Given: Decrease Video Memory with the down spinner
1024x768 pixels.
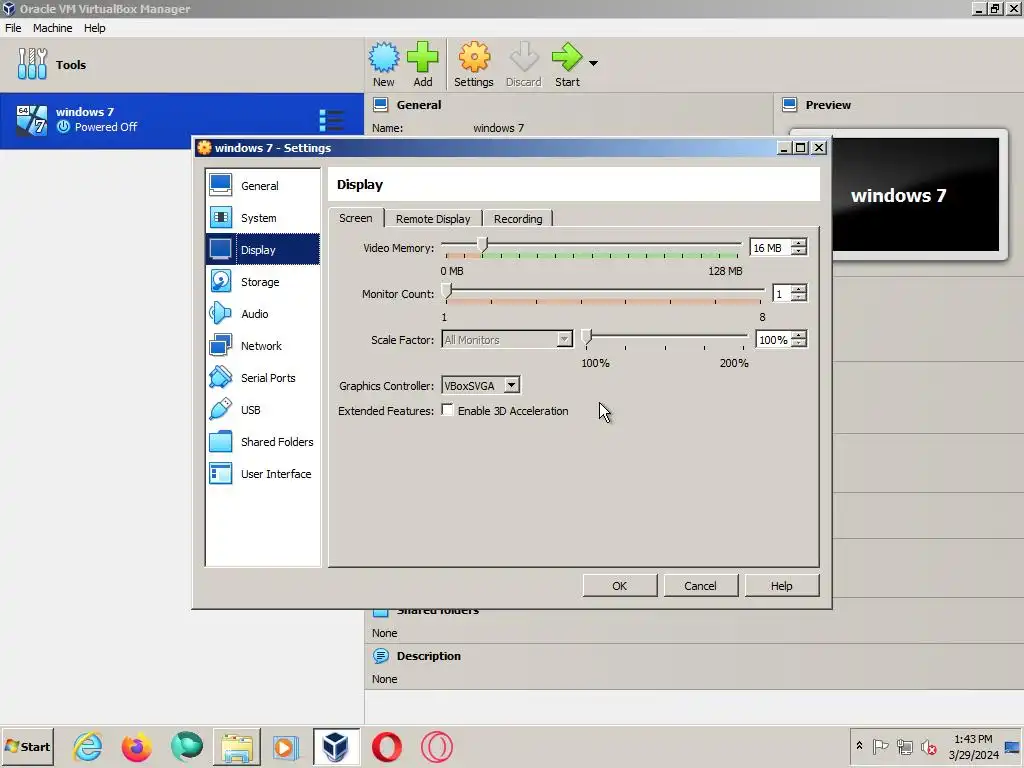Looking at the screenshot, I should pyautogui.click(x=799, y=252).
